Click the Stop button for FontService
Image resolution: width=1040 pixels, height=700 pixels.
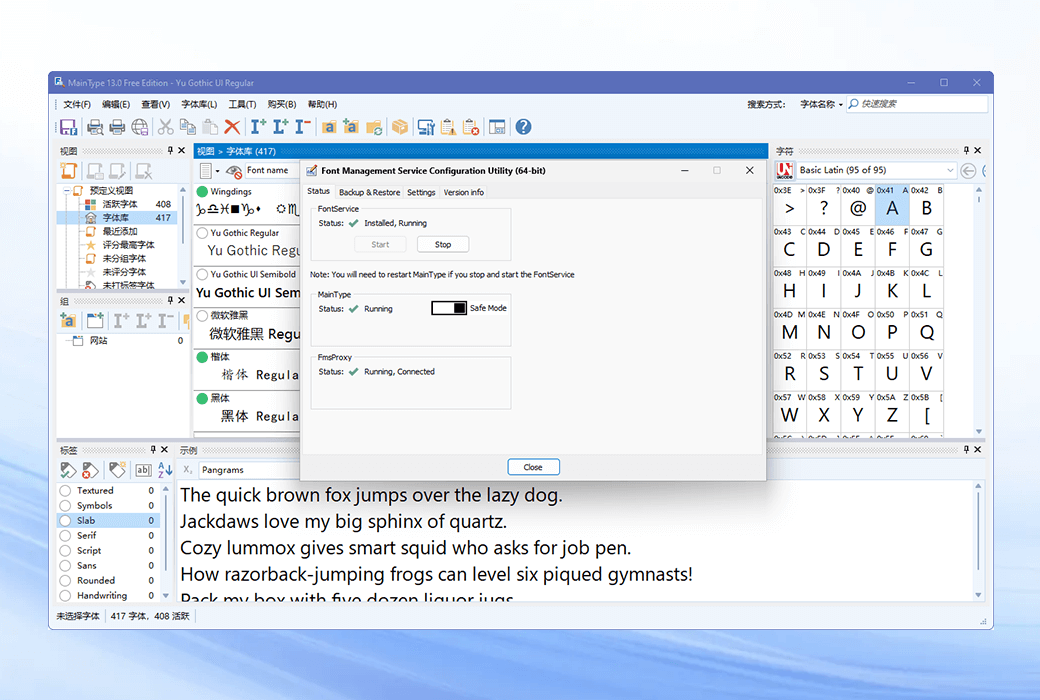click(x=442, y=245)
